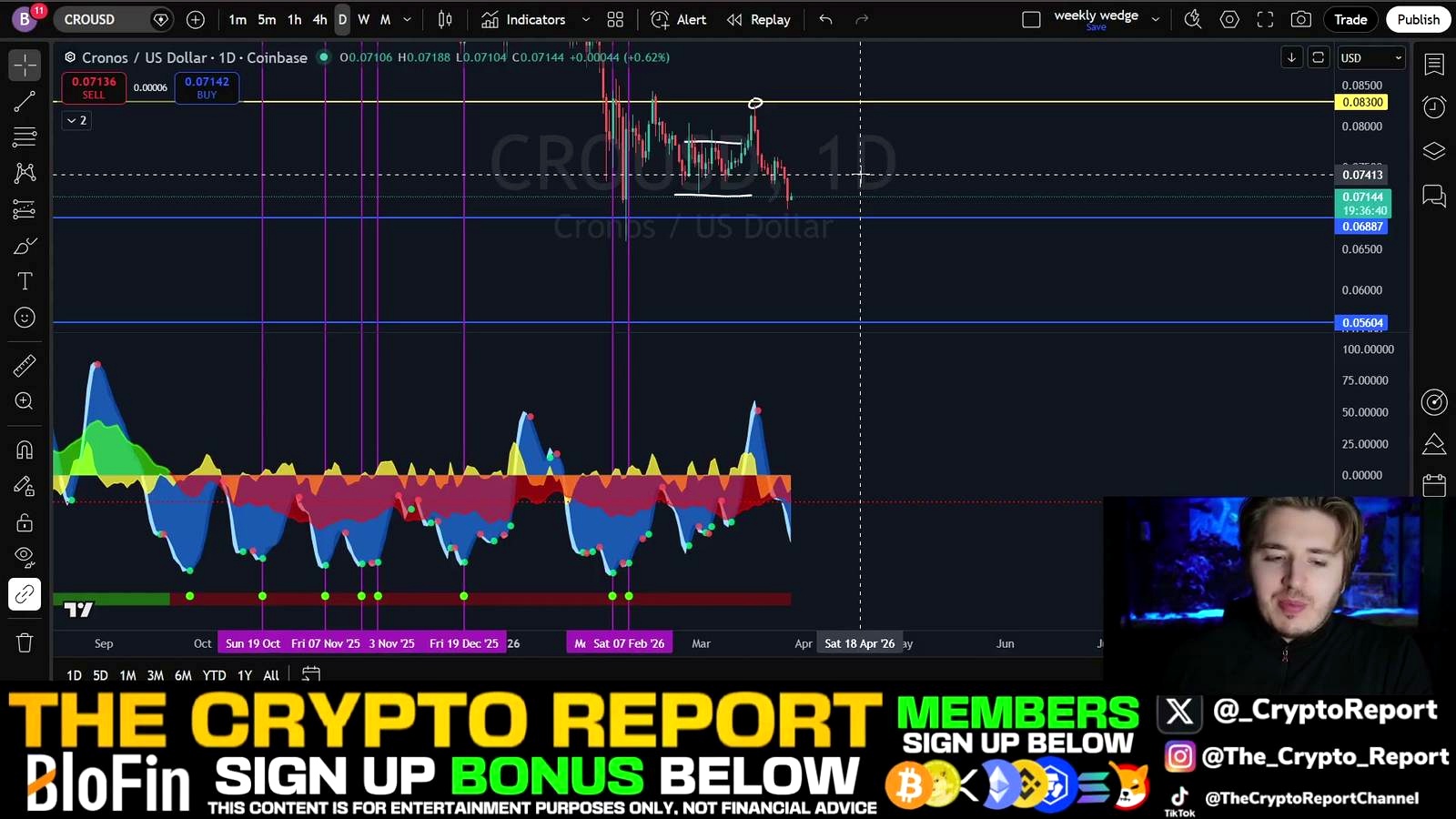
Task: Open the economic calendar panel
Action: (x=1434, y=486)
